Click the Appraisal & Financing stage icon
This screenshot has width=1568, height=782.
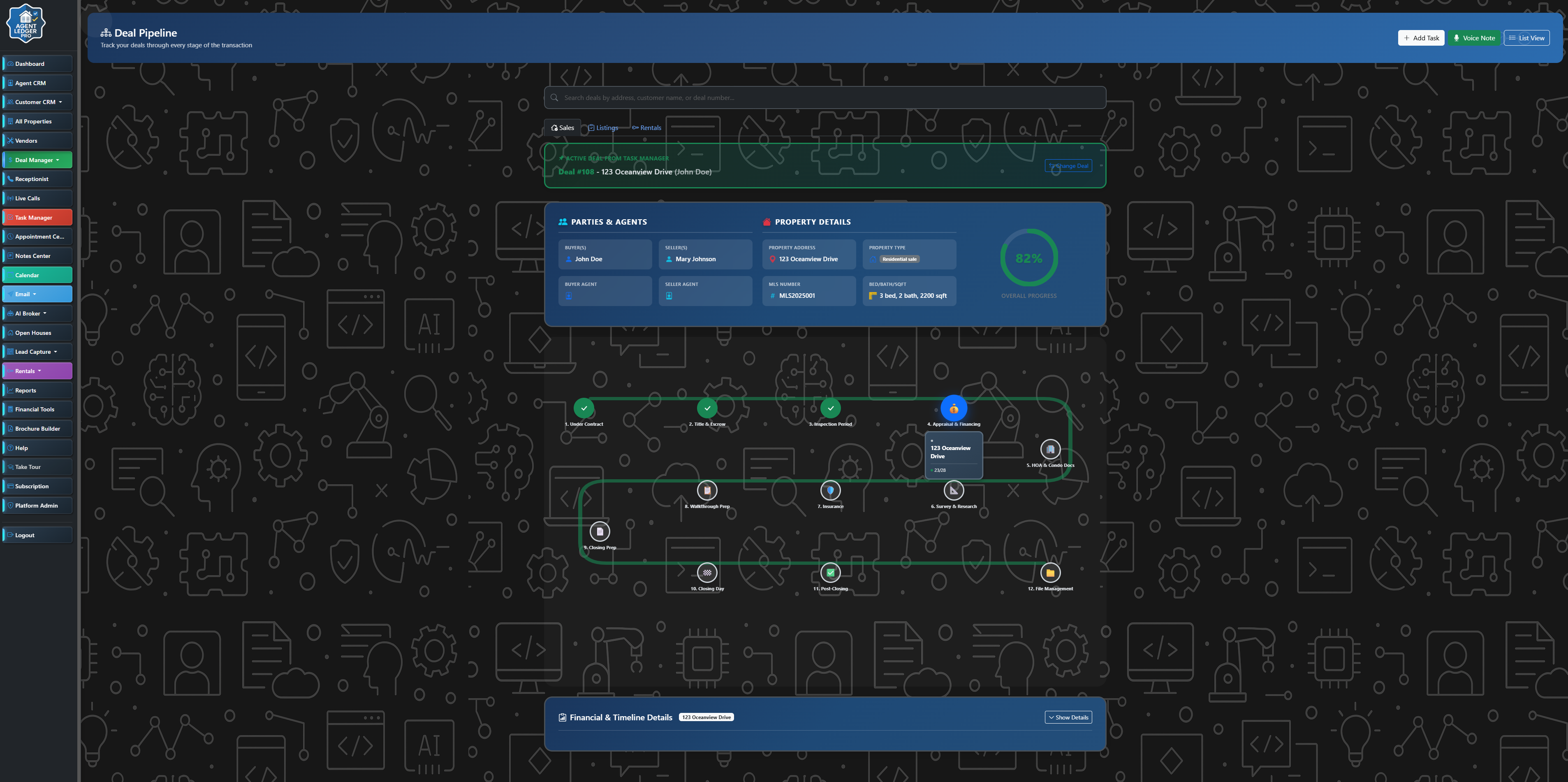[953, 408]
